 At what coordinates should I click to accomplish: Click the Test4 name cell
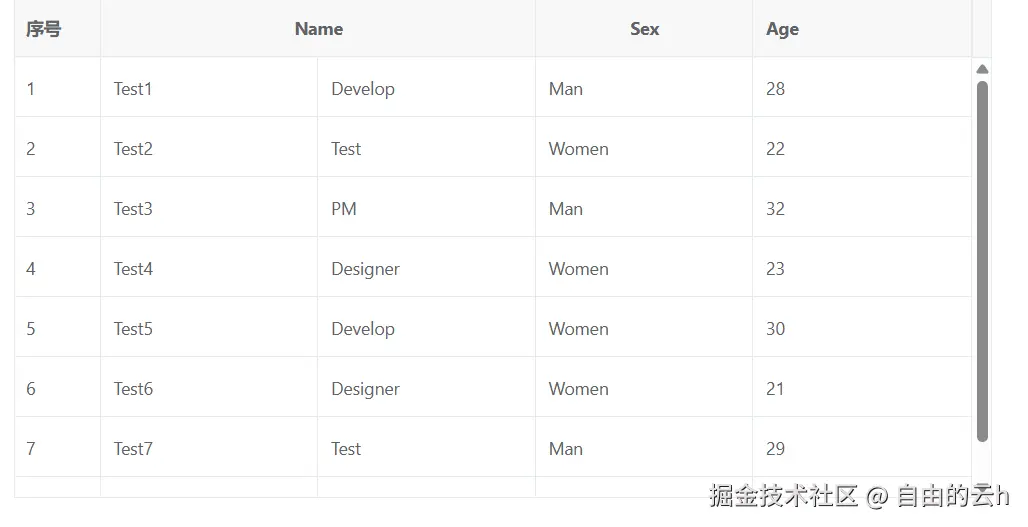133,269
